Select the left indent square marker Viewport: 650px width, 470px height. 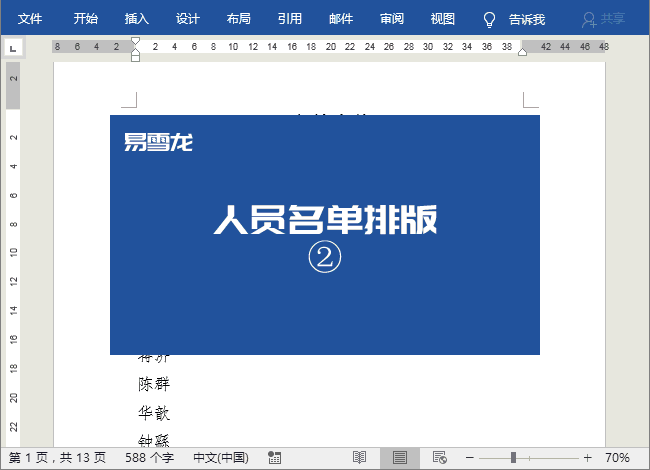135,58
